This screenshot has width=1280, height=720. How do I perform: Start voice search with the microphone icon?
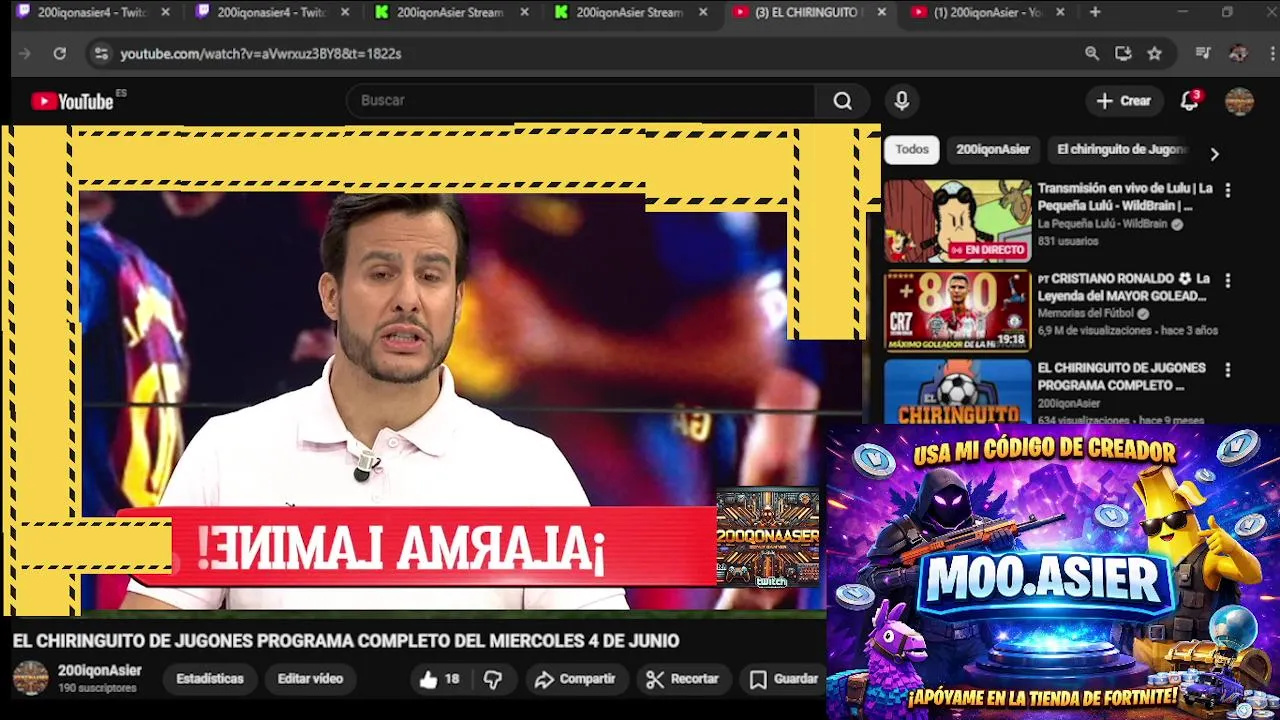coord(902,101)
